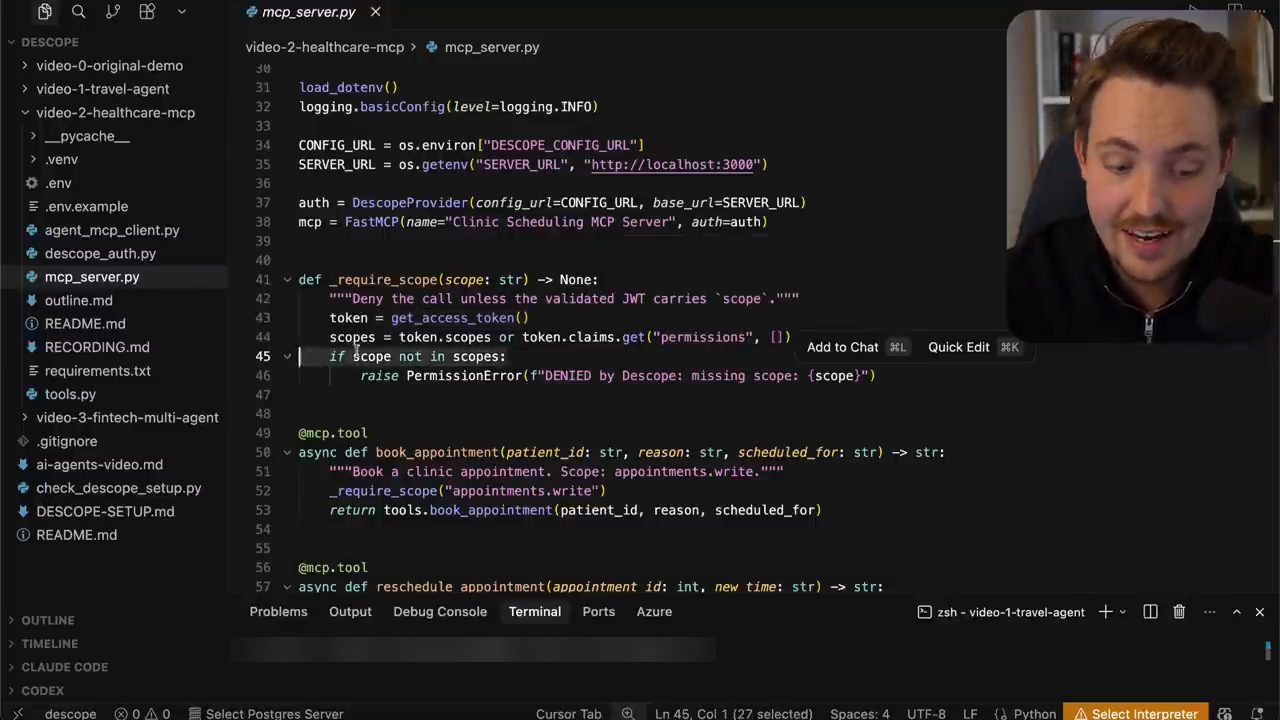Open the Source Control view icon
Image resolution: width=1280 pixels, height=720 pixels.
[113, 12]
